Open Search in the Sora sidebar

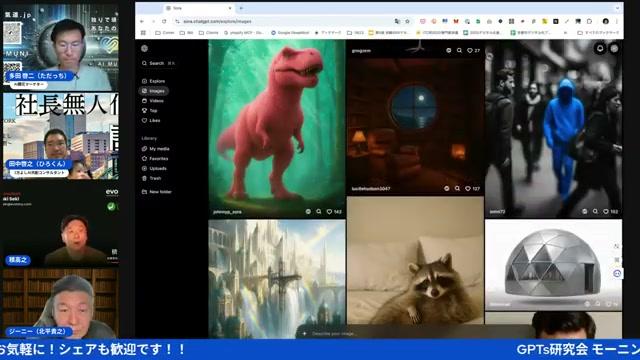(158, 63)
